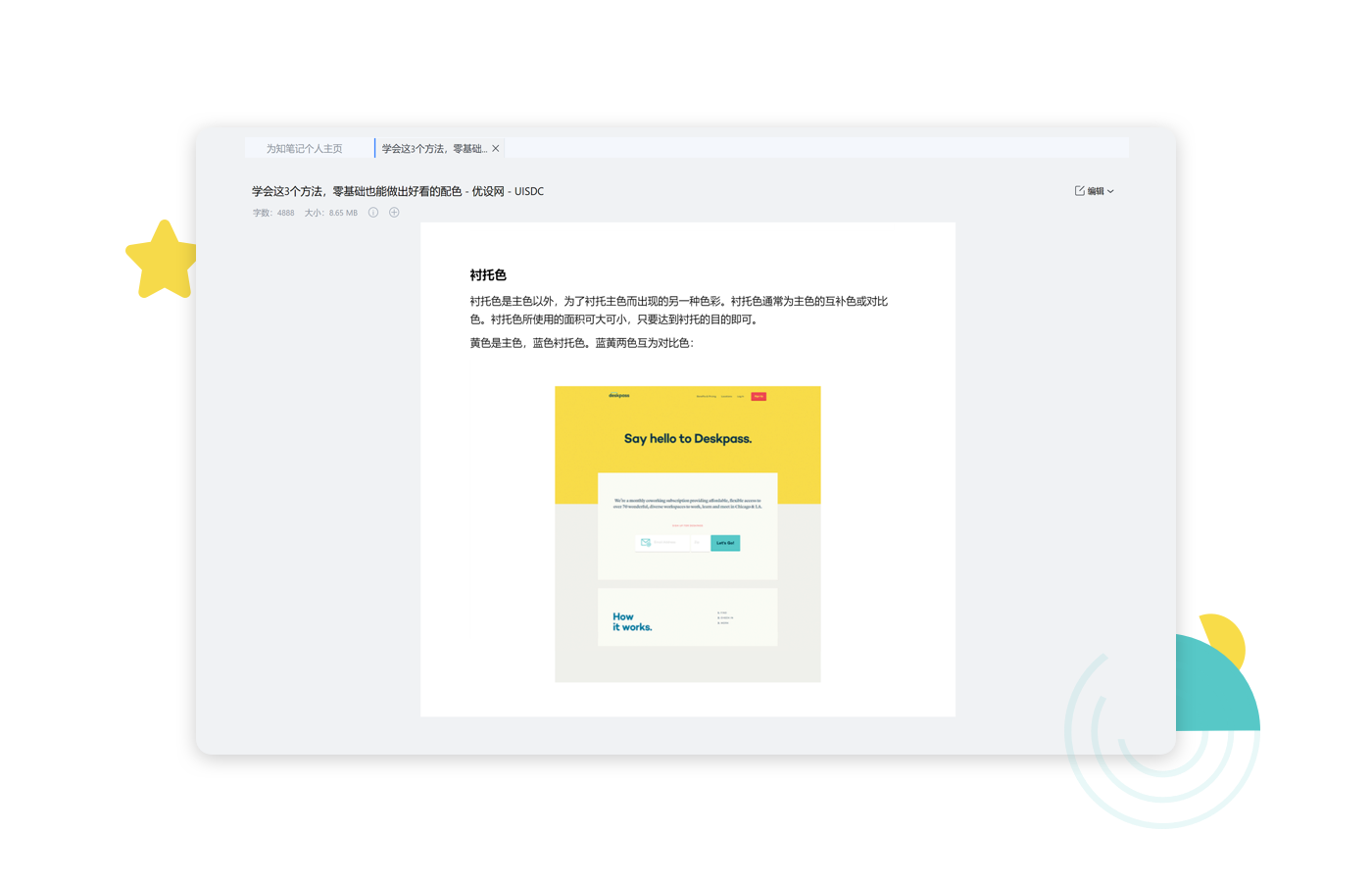Close the 学会这3个方法 tab
The image size is (1372, 882).
coord(496,148)
